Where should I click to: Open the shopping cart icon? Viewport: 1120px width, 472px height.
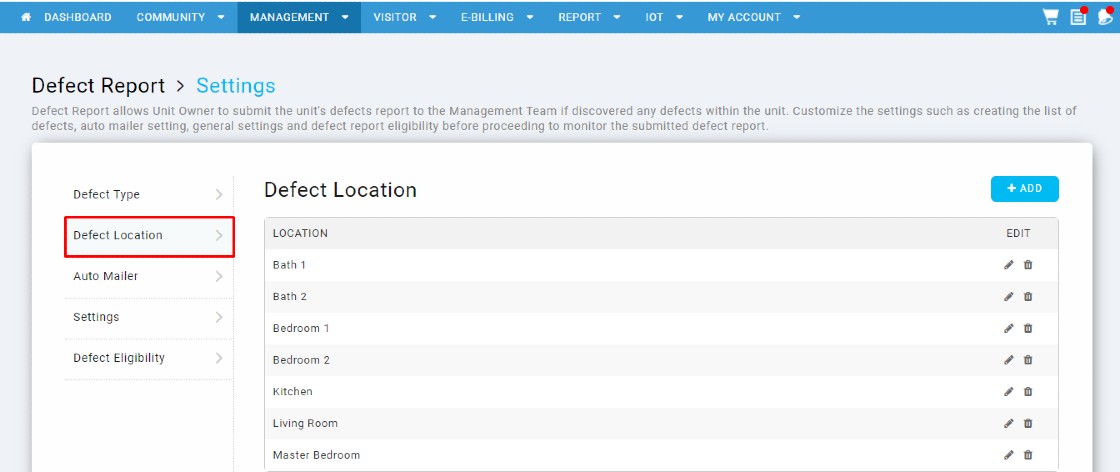click(x=1051, y=17)
